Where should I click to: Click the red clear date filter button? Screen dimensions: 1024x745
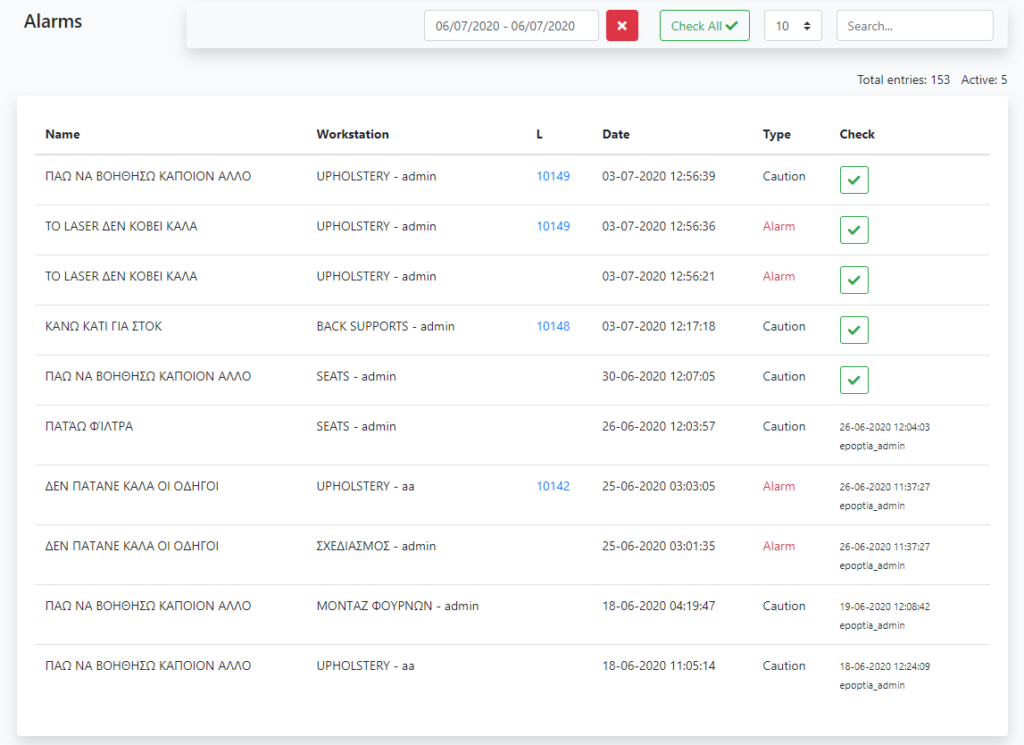click(621, 26)
